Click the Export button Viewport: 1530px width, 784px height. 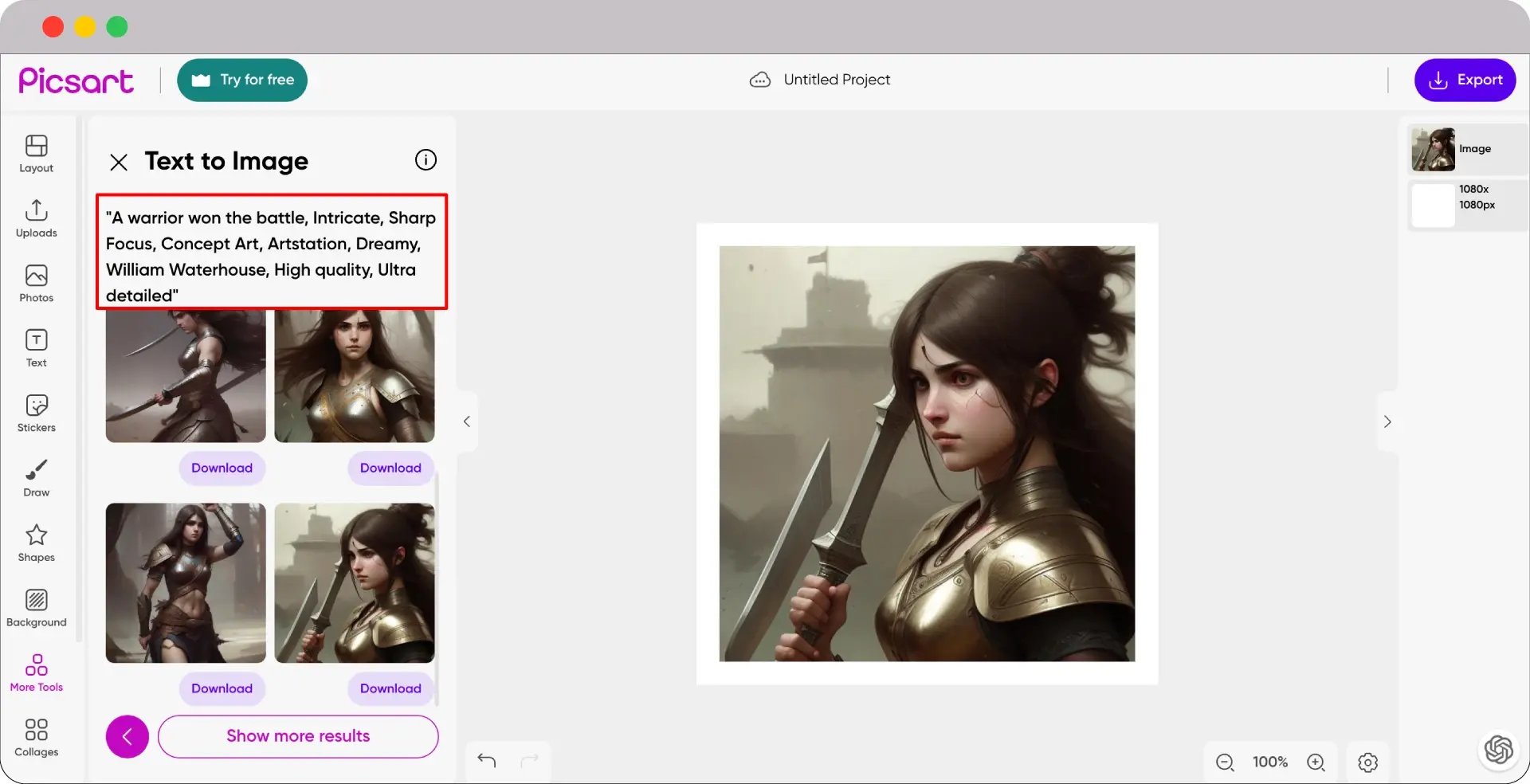pos(1465,80)
